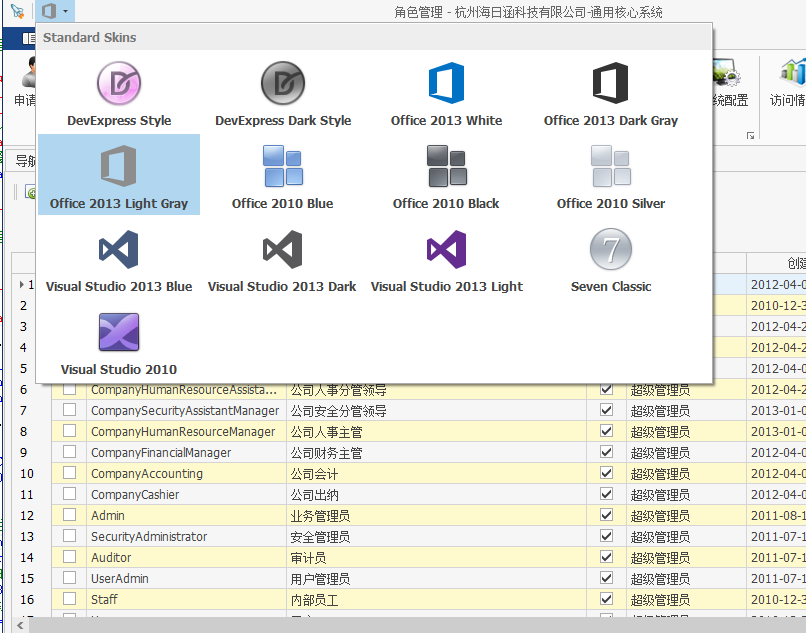Select the Office 2013 White skin
The height and width of the screenshot is (633, 806).
pyautogui.click(x=446, y=93)
